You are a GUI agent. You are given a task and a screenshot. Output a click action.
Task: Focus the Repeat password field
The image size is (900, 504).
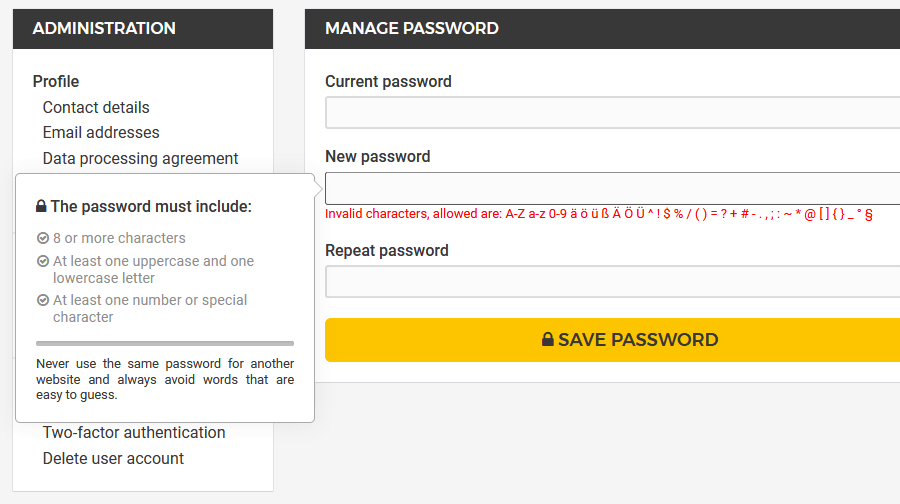[x=612, y=282]
